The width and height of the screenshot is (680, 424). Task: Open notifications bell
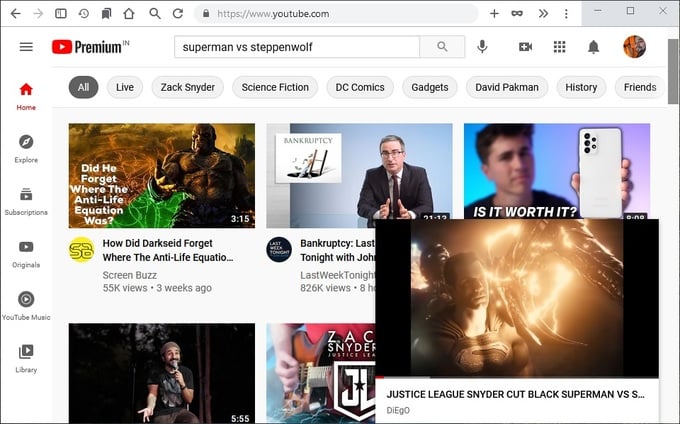[593, 47]
